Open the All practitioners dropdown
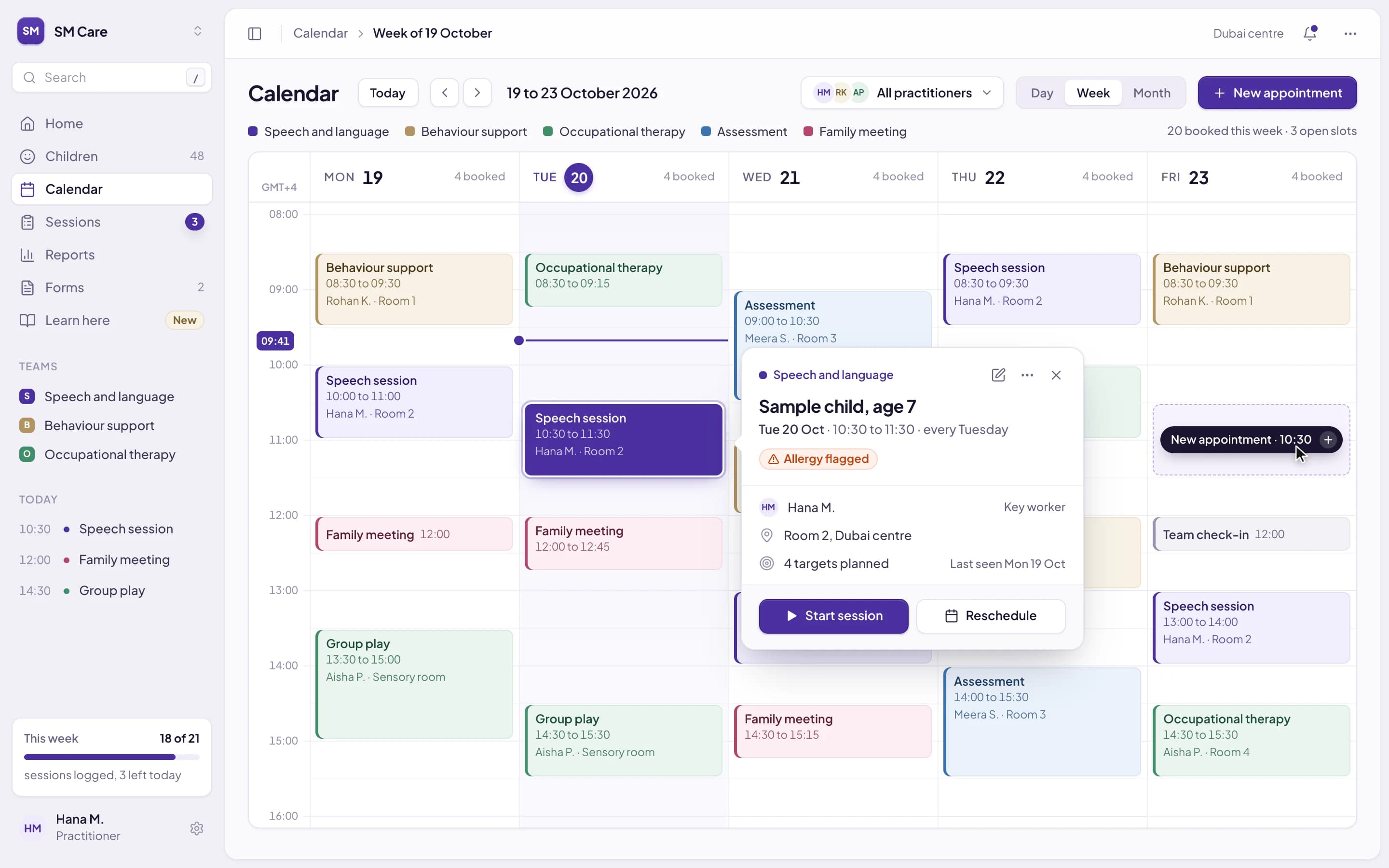The height and width of the screenshot is (868, 1389). point(902,93)
